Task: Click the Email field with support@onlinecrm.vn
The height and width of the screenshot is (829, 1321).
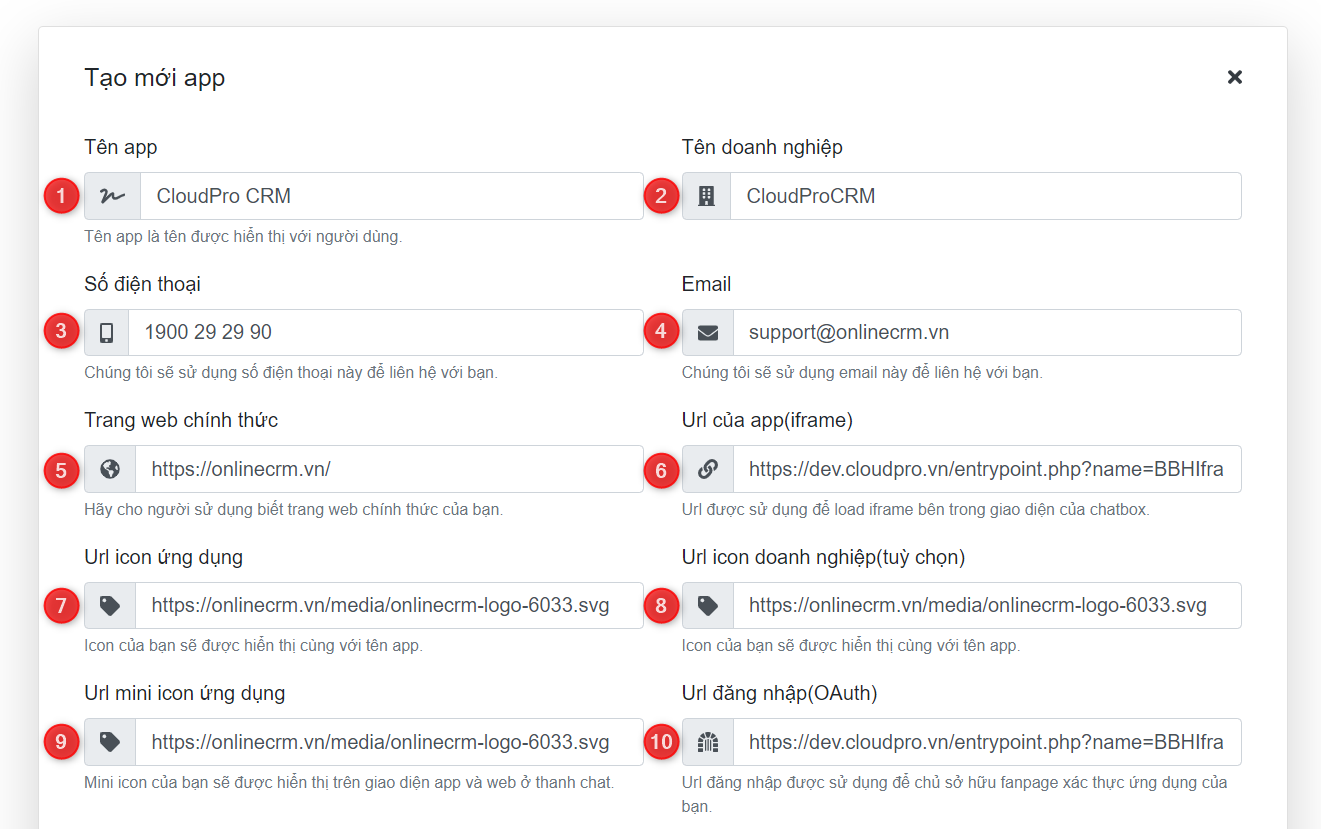Action: pos(988,333)
